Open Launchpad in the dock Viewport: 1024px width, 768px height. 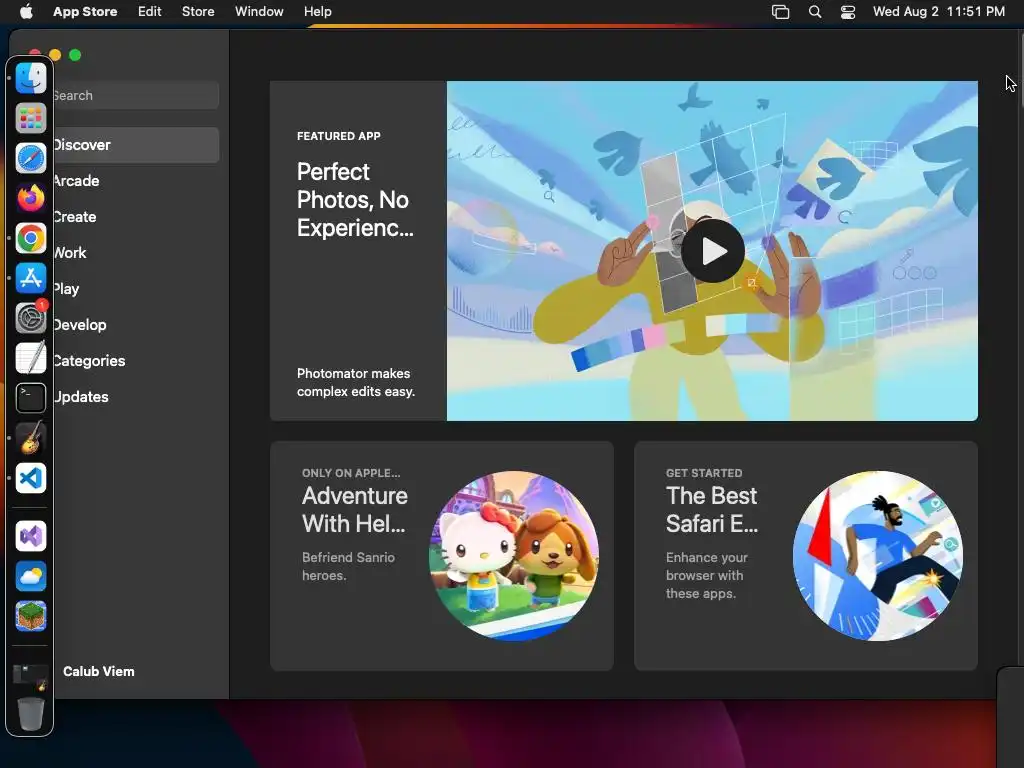click(31, 118)
